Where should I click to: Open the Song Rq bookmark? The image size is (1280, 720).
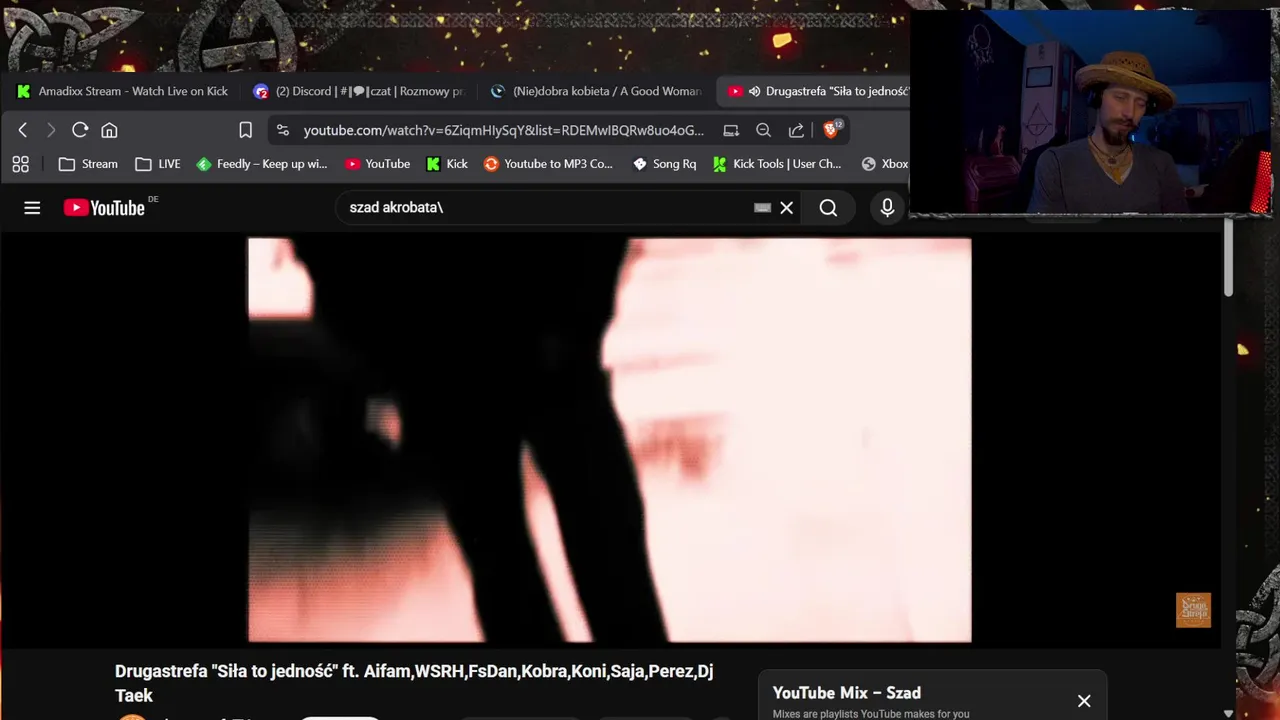pyautogui.click(x=665, y=164)
